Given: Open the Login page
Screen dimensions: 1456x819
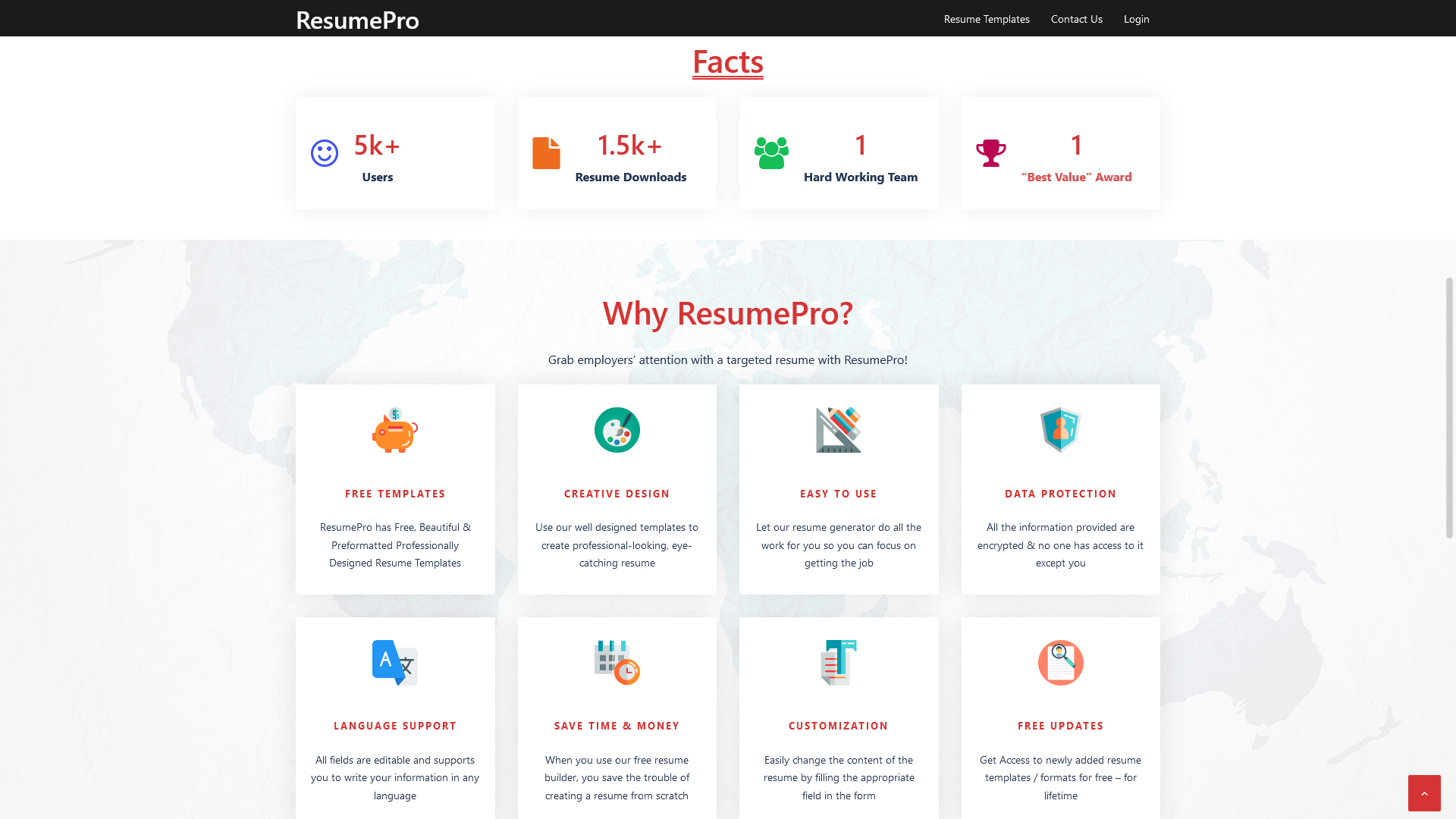Looking at the screenshot, I should click(x=1136, y=19).
